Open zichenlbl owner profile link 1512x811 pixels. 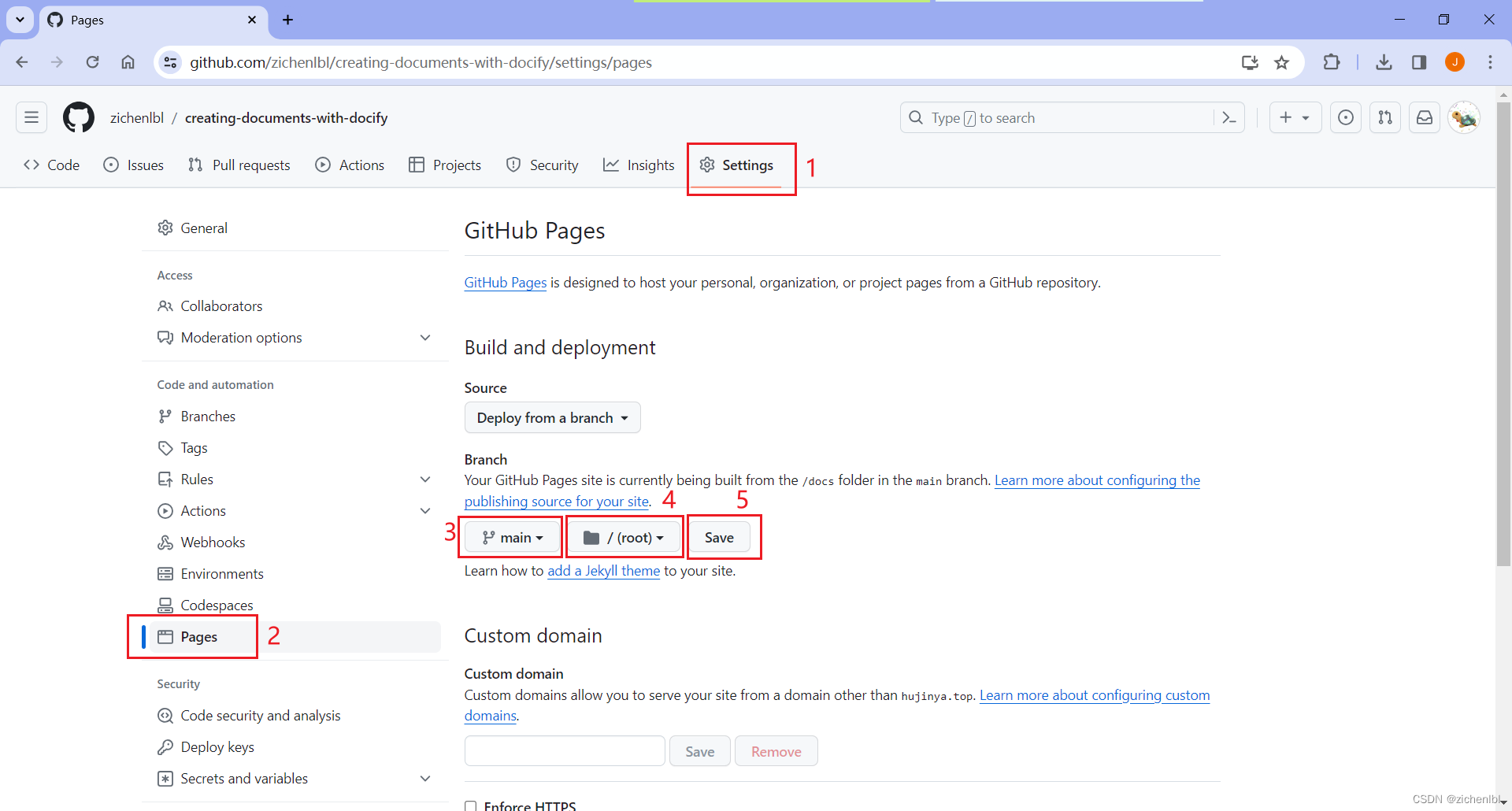pyautogui.click(x=137, y=118)
